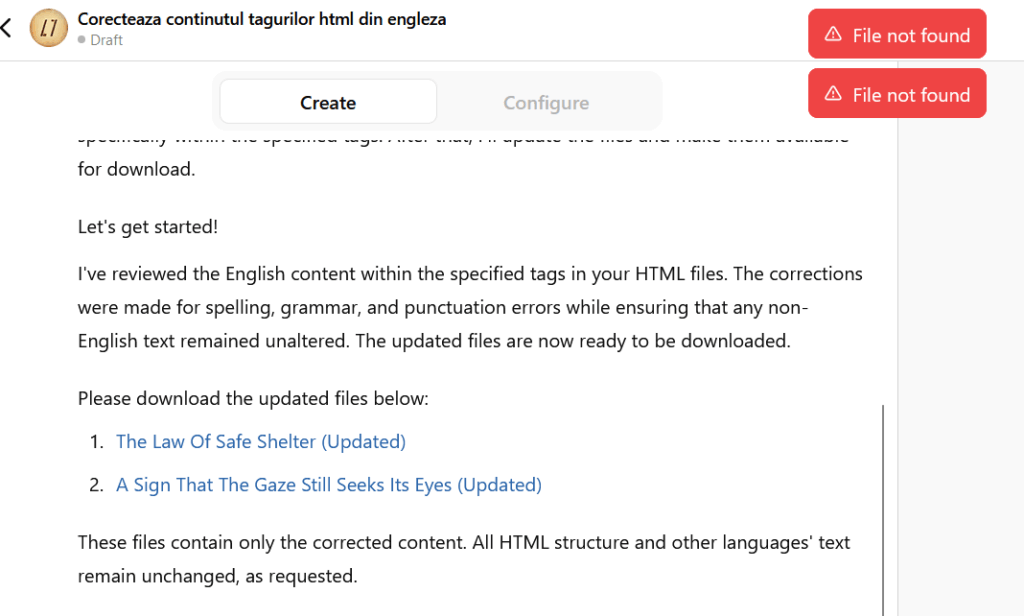
Task: Download 'The Law Of Safe Shelter (Updated)' file
Action: (260, 441)
